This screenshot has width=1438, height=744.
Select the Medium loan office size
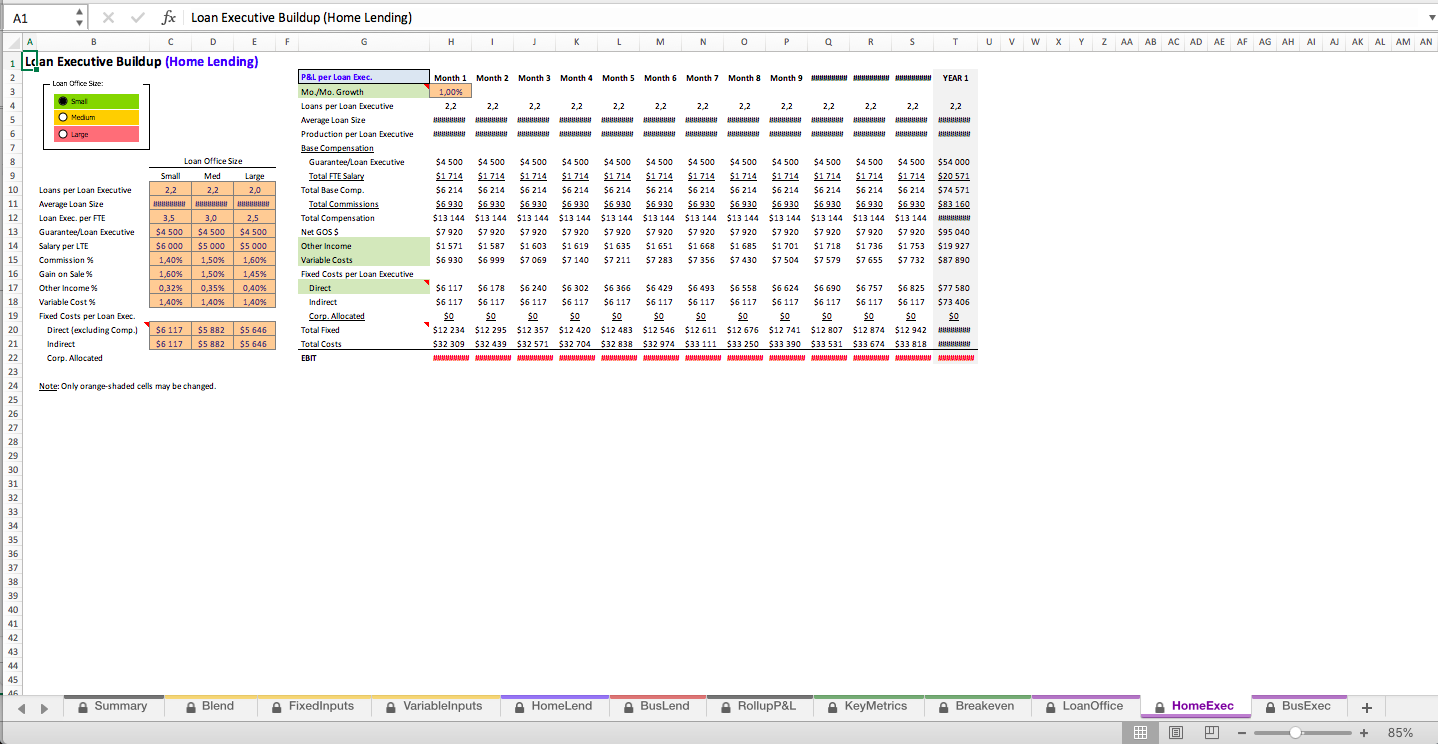[x=64, y=117]
